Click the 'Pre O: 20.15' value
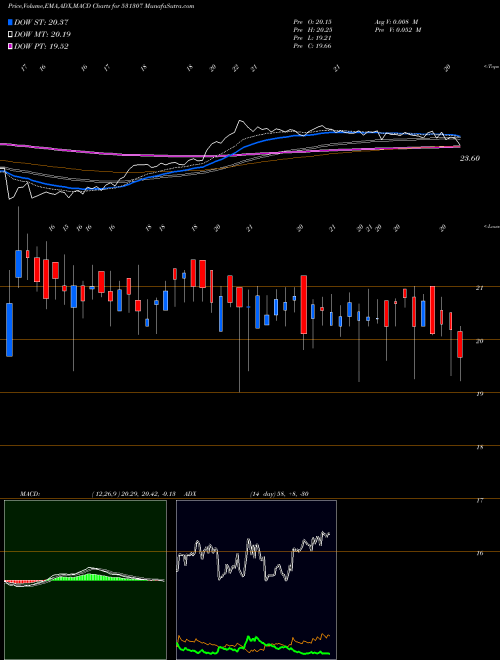 [x=312, y=22]
